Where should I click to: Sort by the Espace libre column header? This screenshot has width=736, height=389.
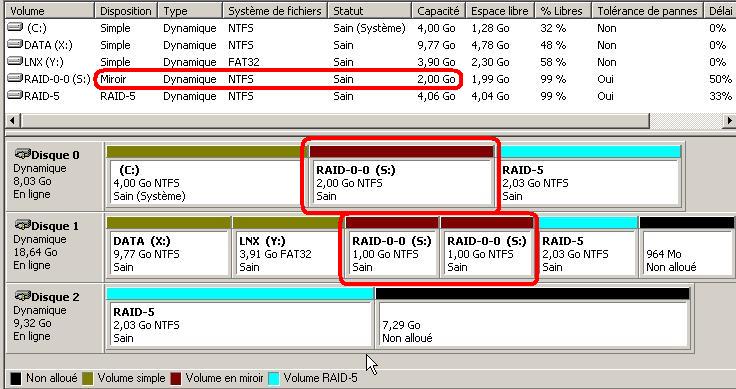click(500, 11)
